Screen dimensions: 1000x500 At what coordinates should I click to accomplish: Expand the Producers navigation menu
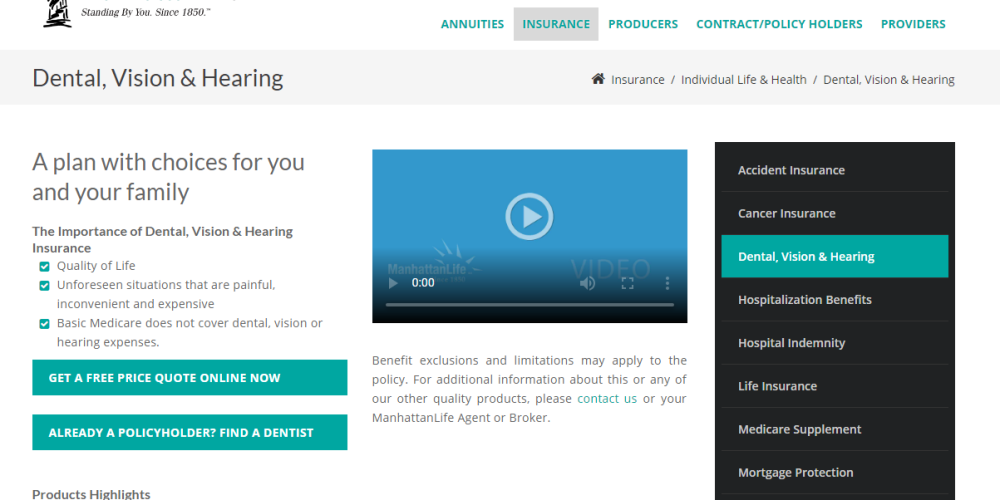[643, 24]
